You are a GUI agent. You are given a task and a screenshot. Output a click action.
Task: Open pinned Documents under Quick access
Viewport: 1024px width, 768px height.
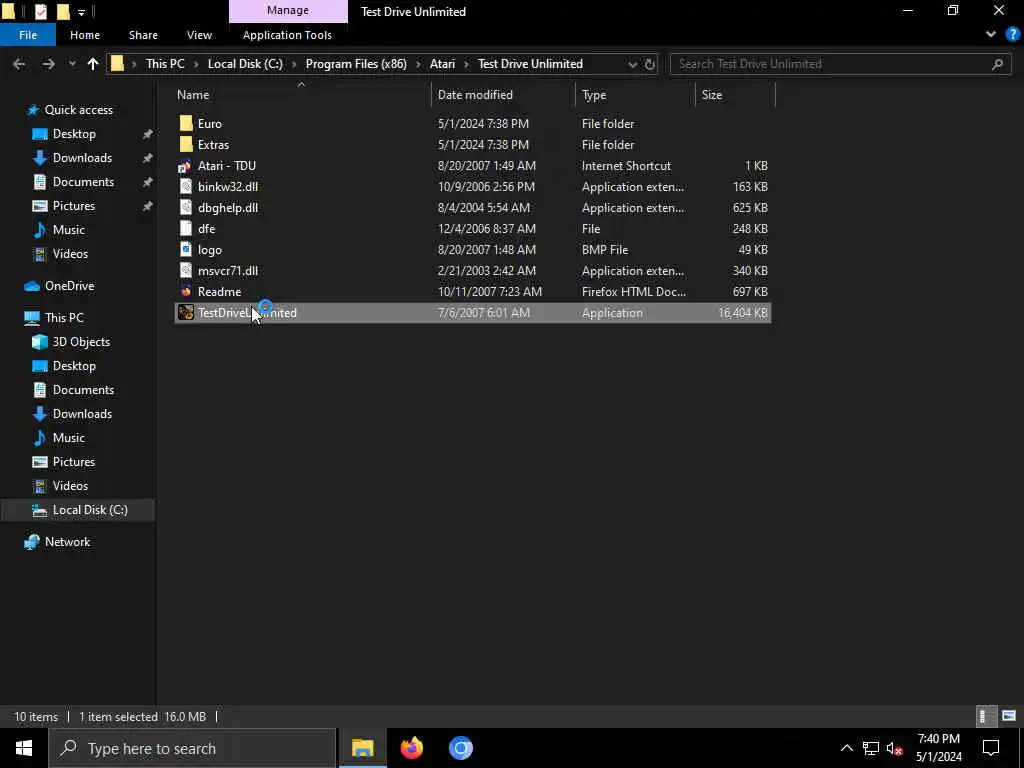pos(83,182)
